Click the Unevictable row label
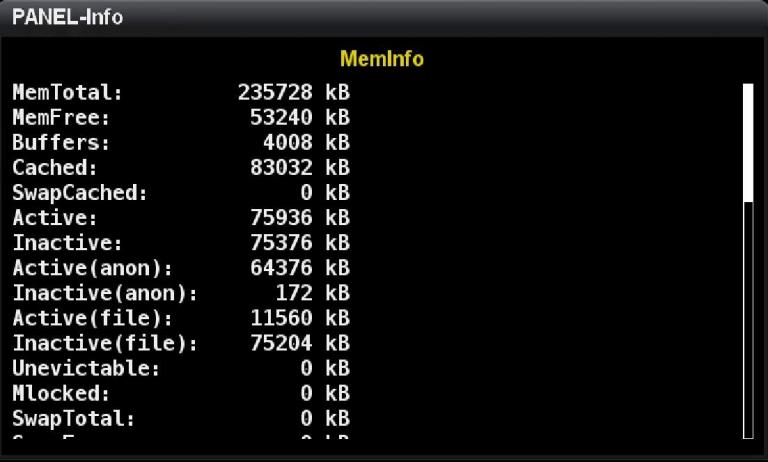The image size is (768, 462). pyautogui.click(x=86, y=368)
